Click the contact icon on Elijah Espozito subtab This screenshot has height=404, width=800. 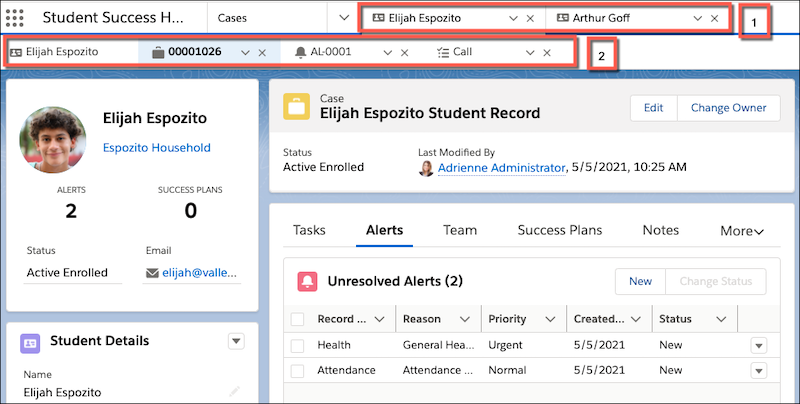click(x=16, y=52)
